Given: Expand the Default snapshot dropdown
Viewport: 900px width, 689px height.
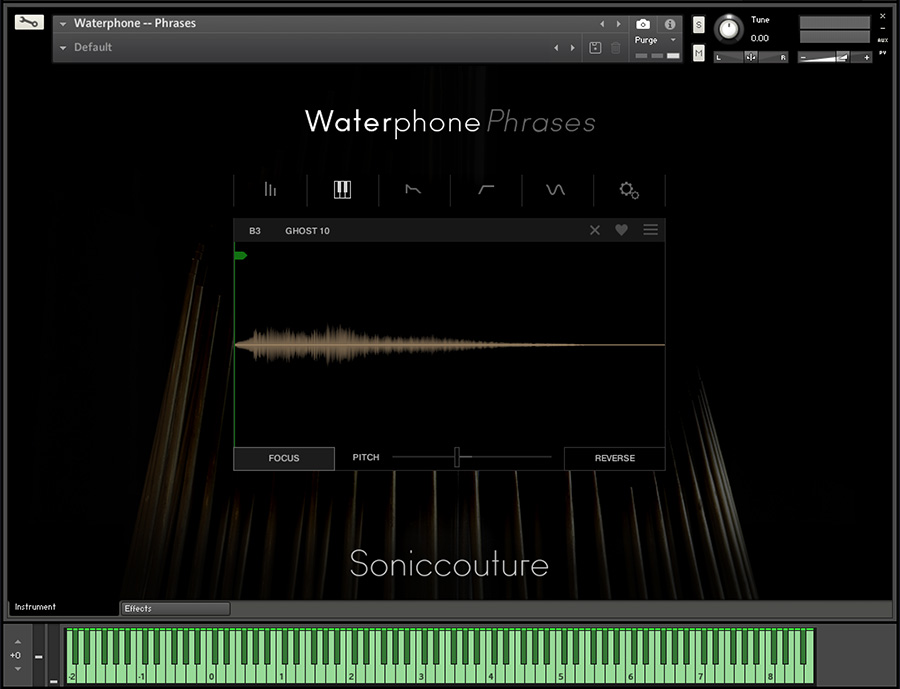Looking at the screenshot, I should pos(63,48).
